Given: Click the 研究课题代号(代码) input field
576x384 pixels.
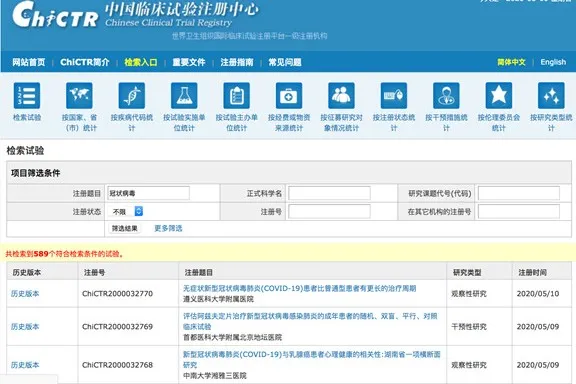Looking at the screenshot, I should pyautogui.click(x=519, y=193).
